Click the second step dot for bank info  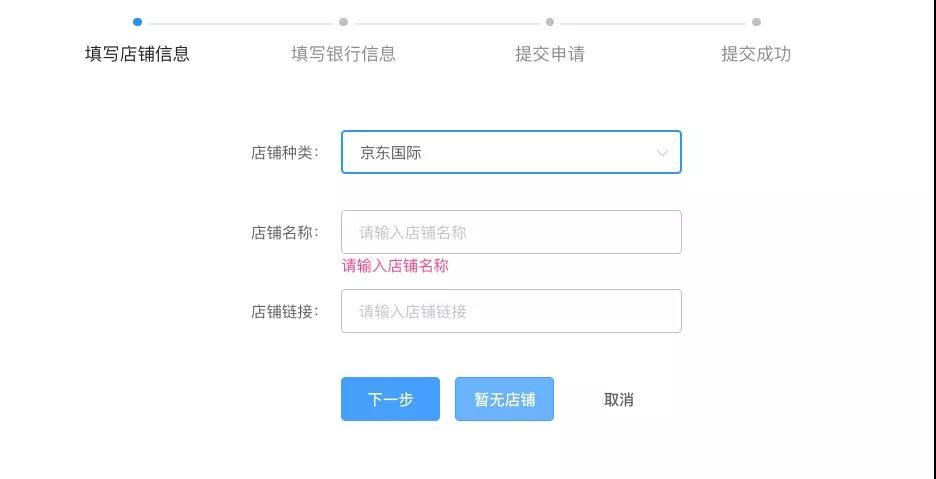343,22
